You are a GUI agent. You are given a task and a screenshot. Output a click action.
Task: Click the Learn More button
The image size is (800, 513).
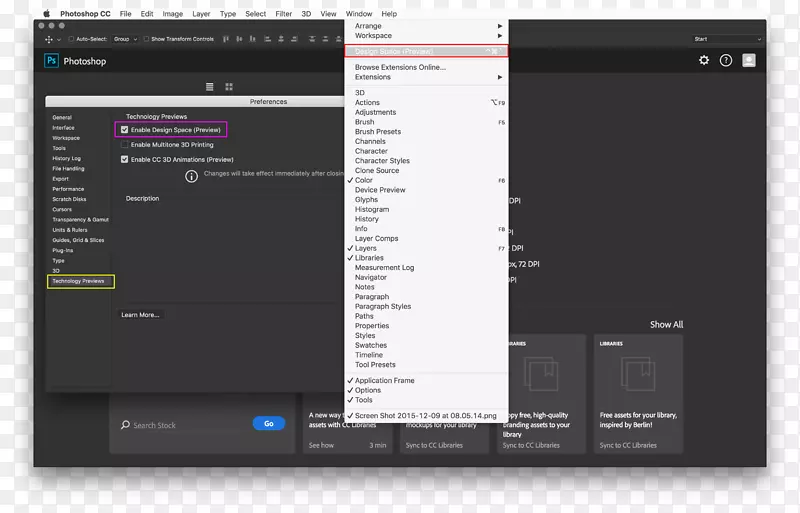pos(140,315)
